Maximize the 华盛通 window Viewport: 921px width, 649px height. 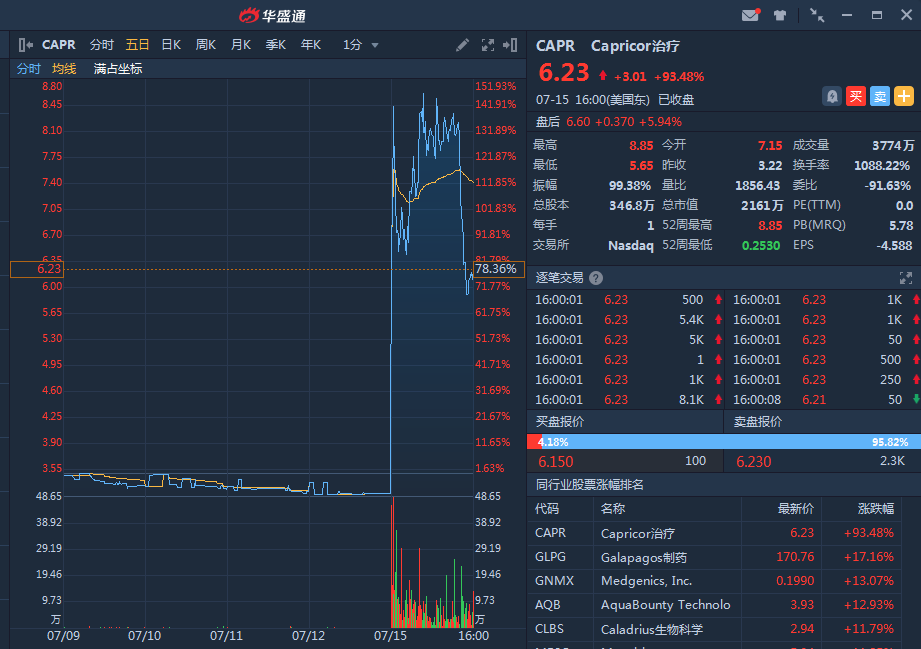coord(876,15)
